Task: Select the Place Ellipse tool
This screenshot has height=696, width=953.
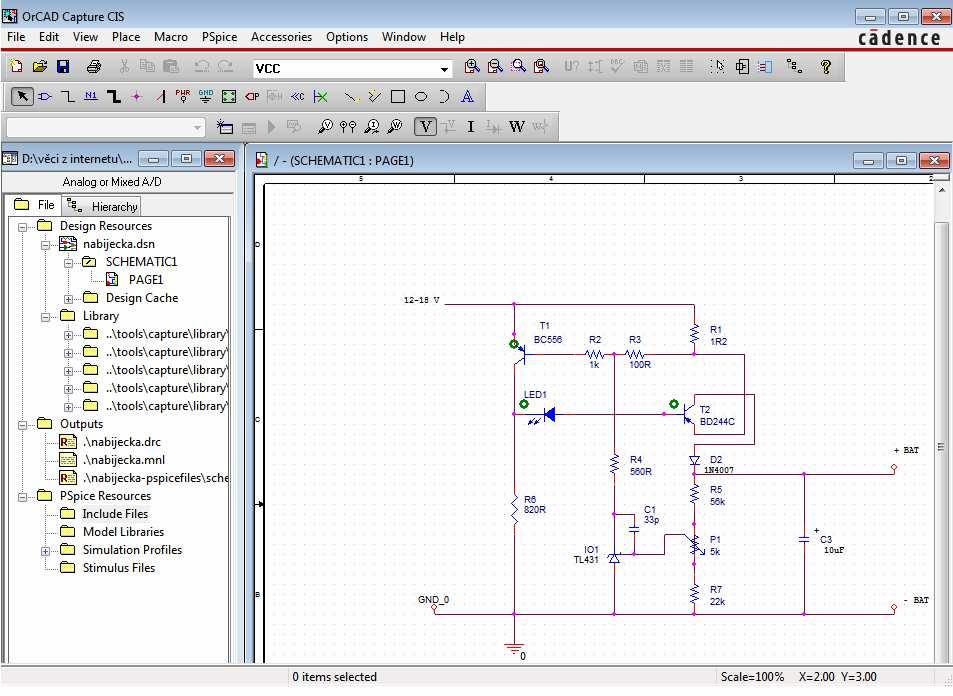Action: (x=421, y=97)
